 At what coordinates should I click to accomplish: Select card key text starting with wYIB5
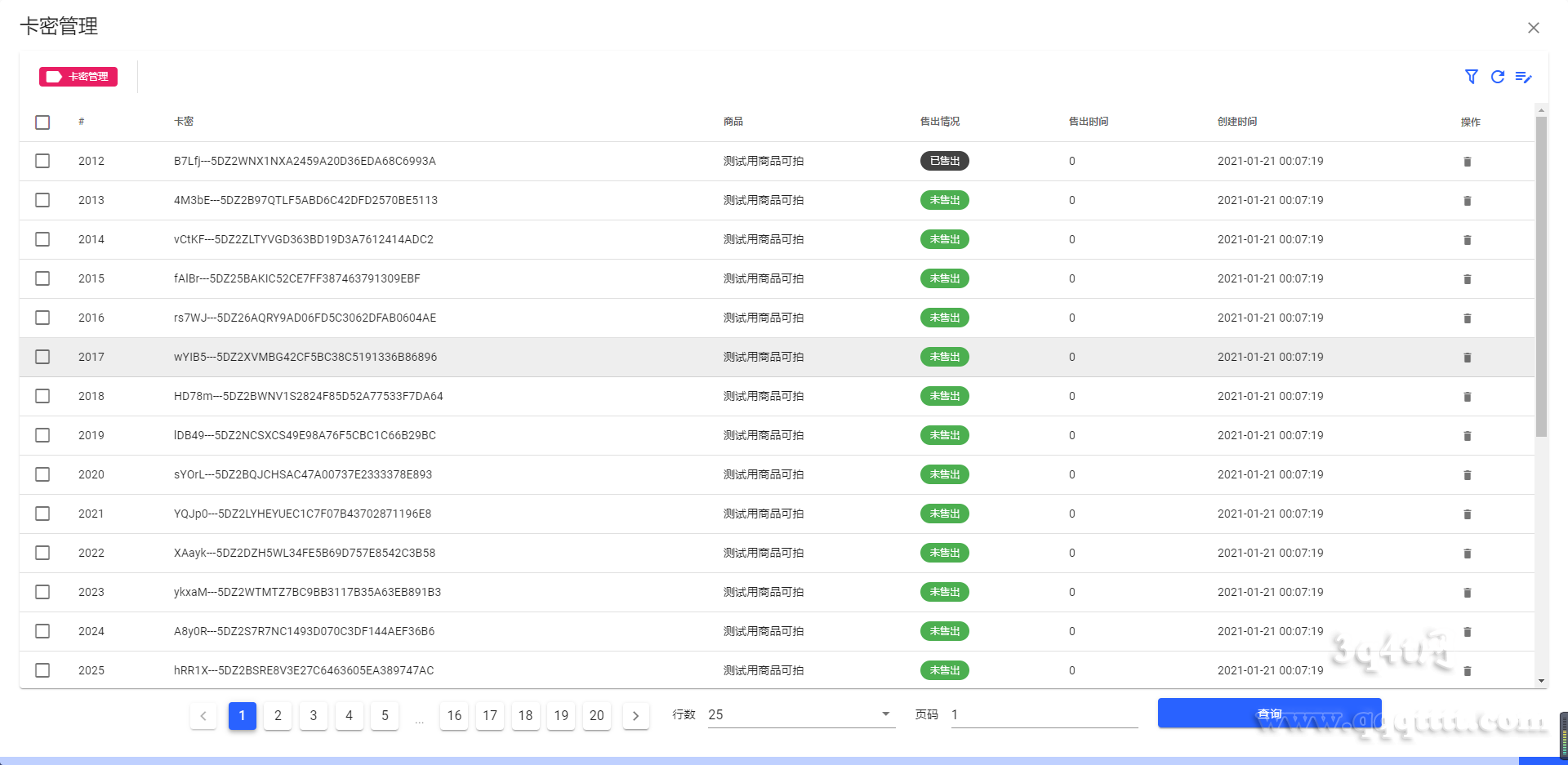(305, 357)
